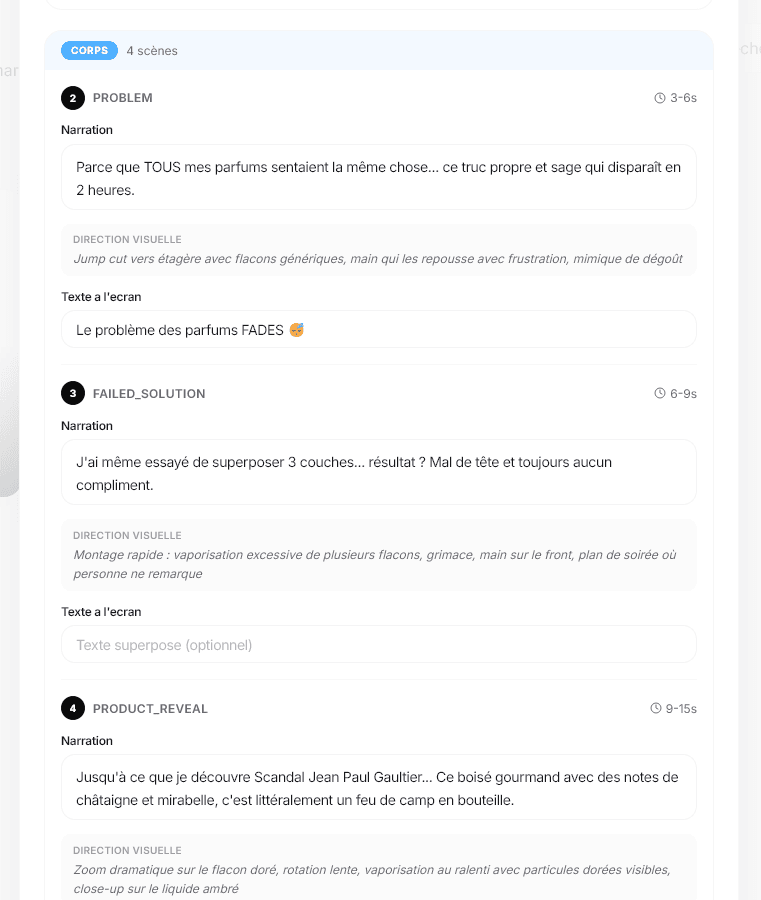This screenshot has width=761, height=900.
Task: Click the emoji in the PROBLEM on-screen text
Action: click(x=296, y=330)
